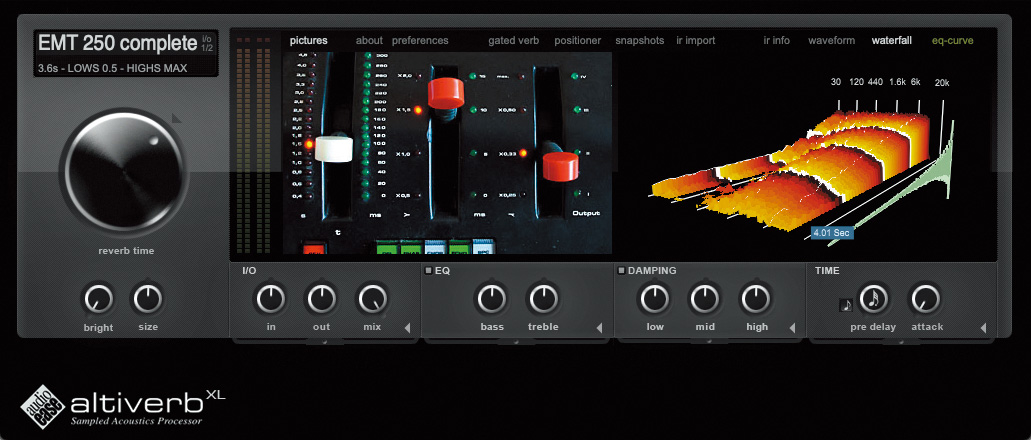Screen dimensions: 1031x440
Task: Click the I/O in knob
Action: tap(270, 299)
